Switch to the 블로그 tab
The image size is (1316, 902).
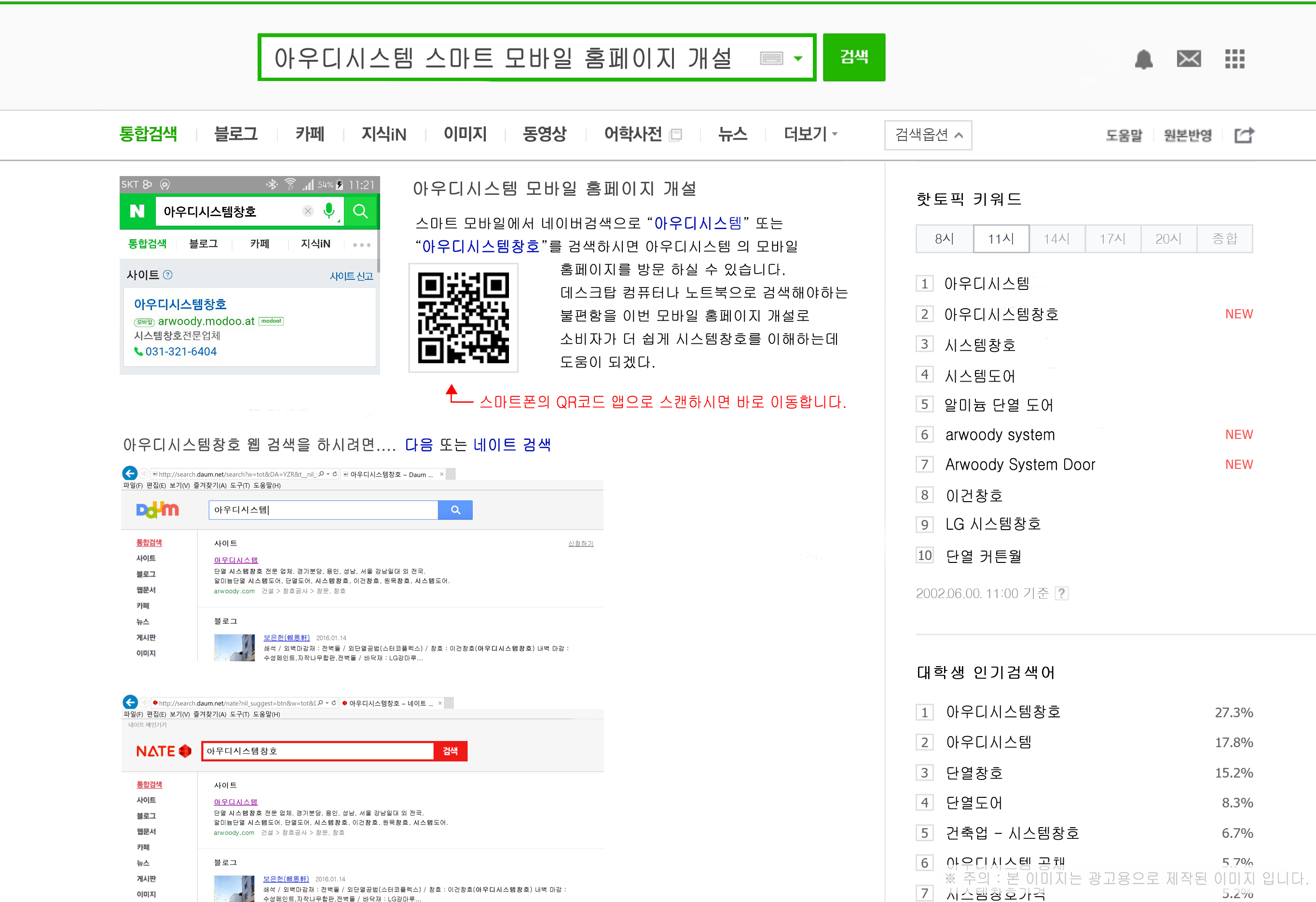(x=236, y=134)
